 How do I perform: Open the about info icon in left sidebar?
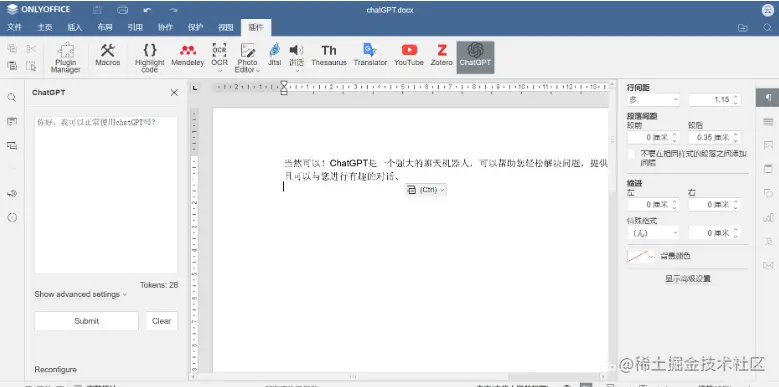12,217
